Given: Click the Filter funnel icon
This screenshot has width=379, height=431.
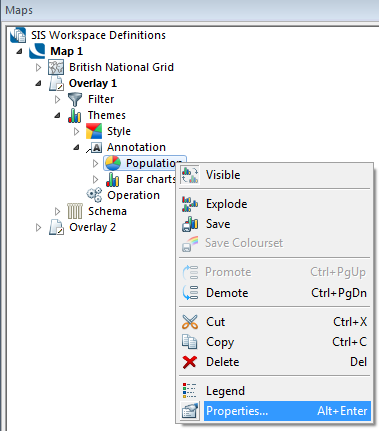Looking at the screenshot, I should click(75, 99).
